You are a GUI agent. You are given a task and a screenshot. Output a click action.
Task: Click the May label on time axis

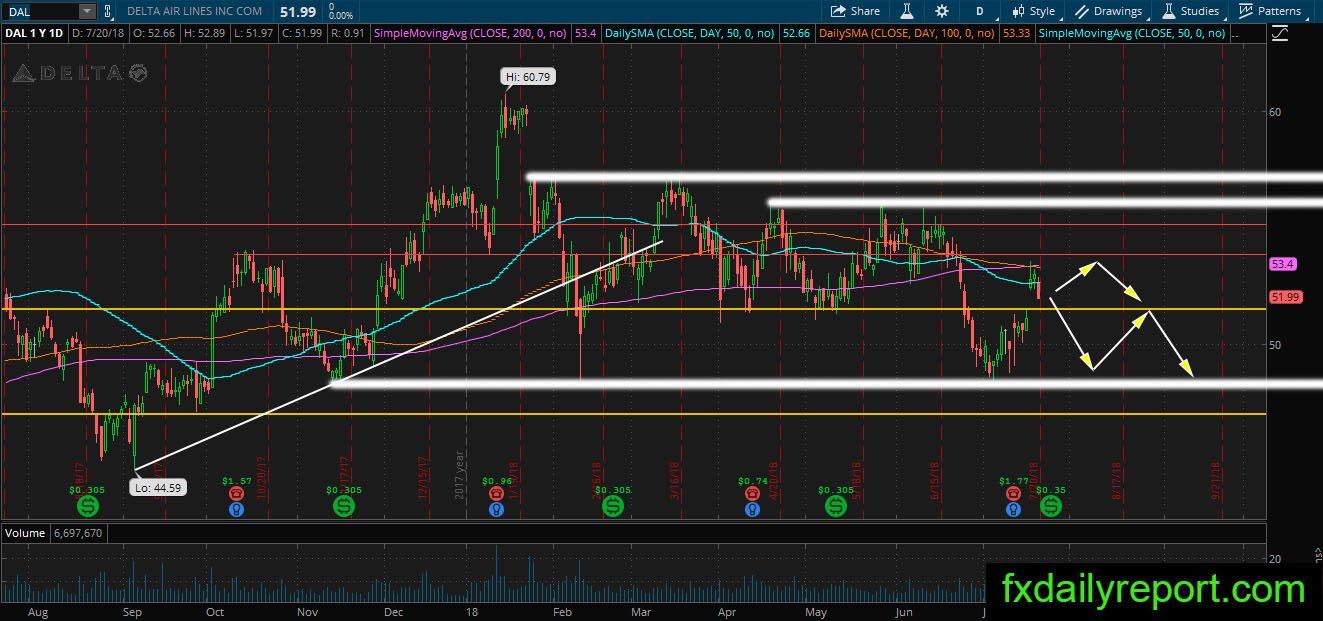[x=816, y=612]
